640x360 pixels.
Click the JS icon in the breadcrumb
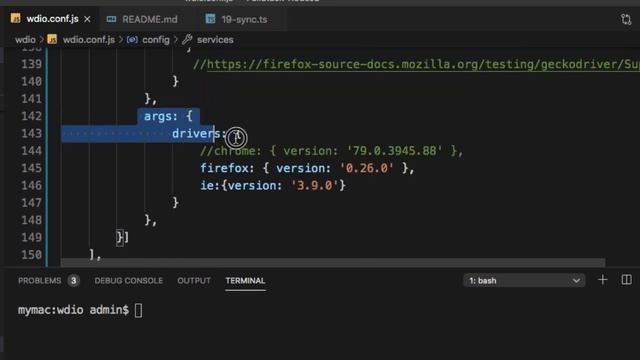(x=52, y=40)
